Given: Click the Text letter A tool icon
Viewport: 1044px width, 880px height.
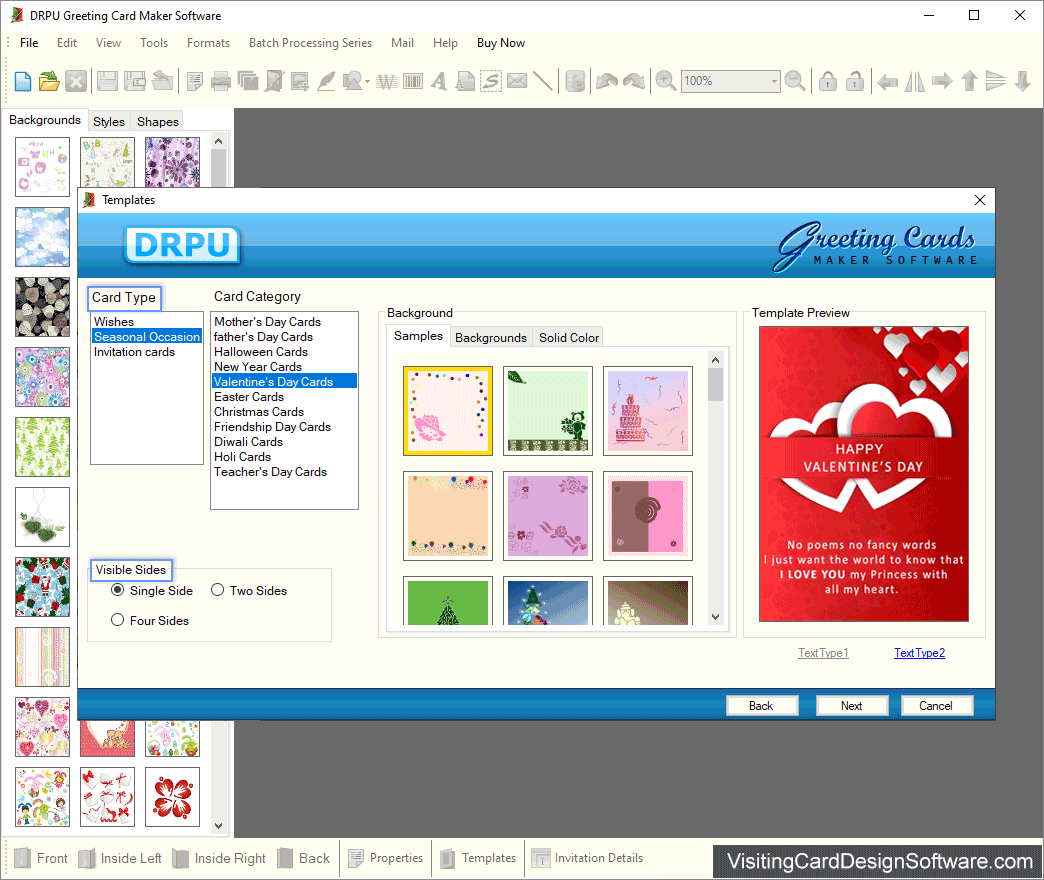Looking at the screenshot, I should (x=438, y=81).
